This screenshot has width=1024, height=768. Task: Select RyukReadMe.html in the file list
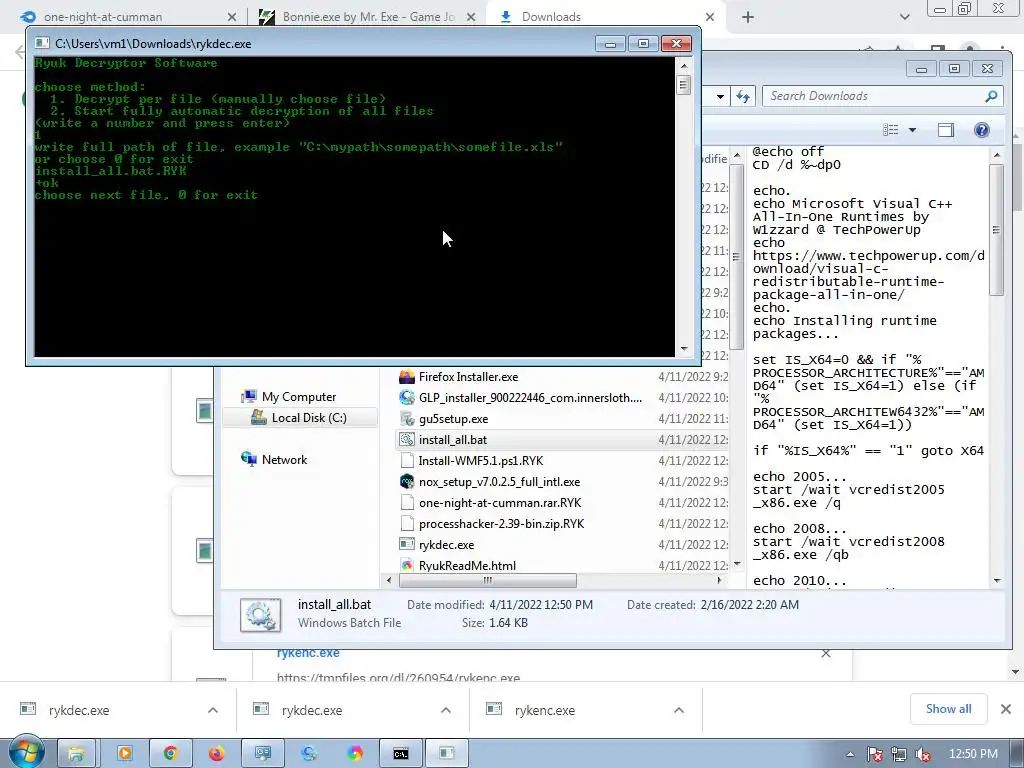(x=468, y=565)
